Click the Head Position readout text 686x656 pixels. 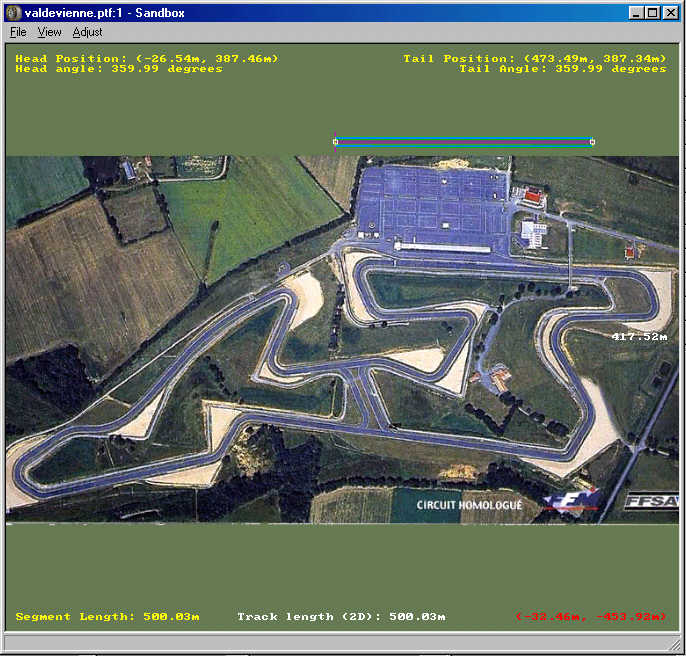147,58
